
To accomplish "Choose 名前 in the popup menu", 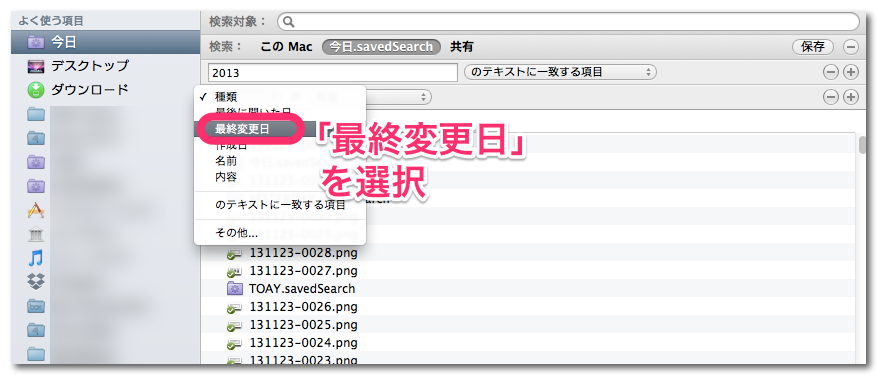I will pyautogui.click(x=226, y=161).
